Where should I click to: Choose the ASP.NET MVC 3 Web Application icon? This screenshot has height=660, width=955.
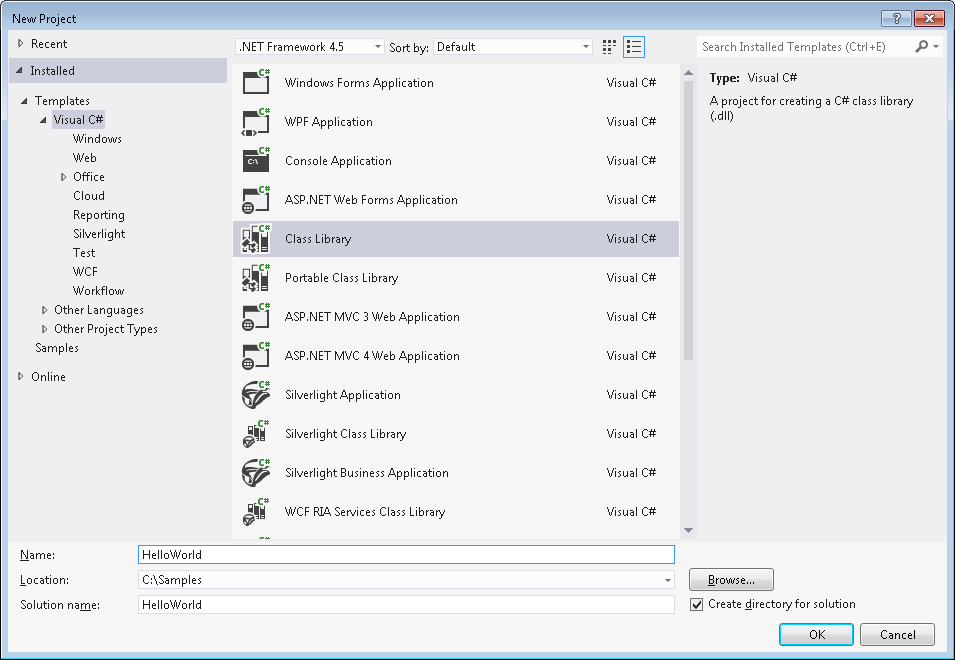256,317
